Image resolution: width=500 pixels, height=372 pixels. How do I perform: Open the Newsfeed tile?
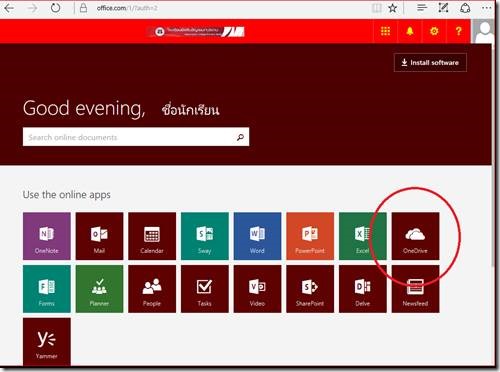(x=415, y=289)
